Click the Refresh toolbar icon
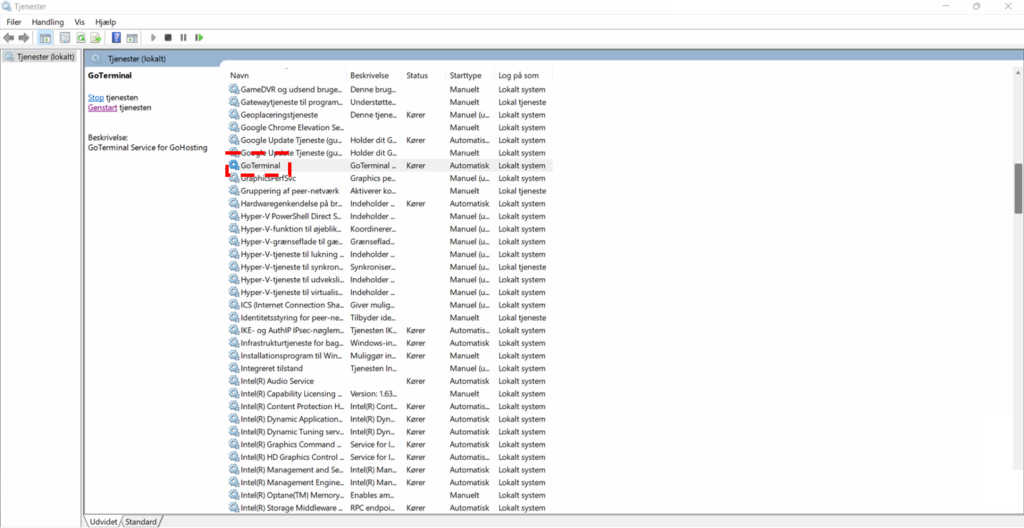The image size is (1024, 528). coord(81,38)
